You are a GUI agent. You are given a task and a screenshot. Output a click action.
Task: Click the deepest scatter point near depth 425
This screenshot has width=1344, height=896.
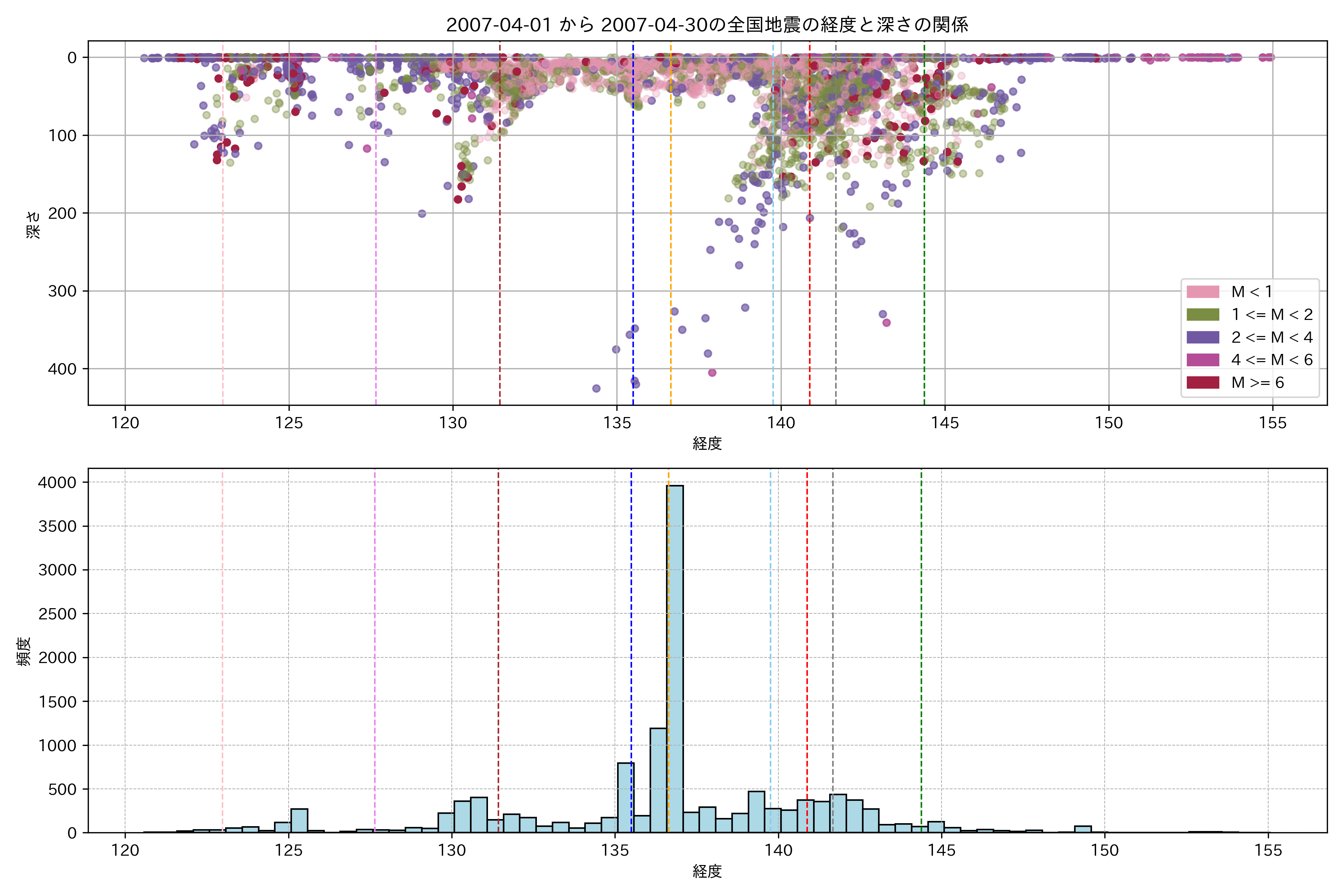pyautogui.click(x=596, y=389)
